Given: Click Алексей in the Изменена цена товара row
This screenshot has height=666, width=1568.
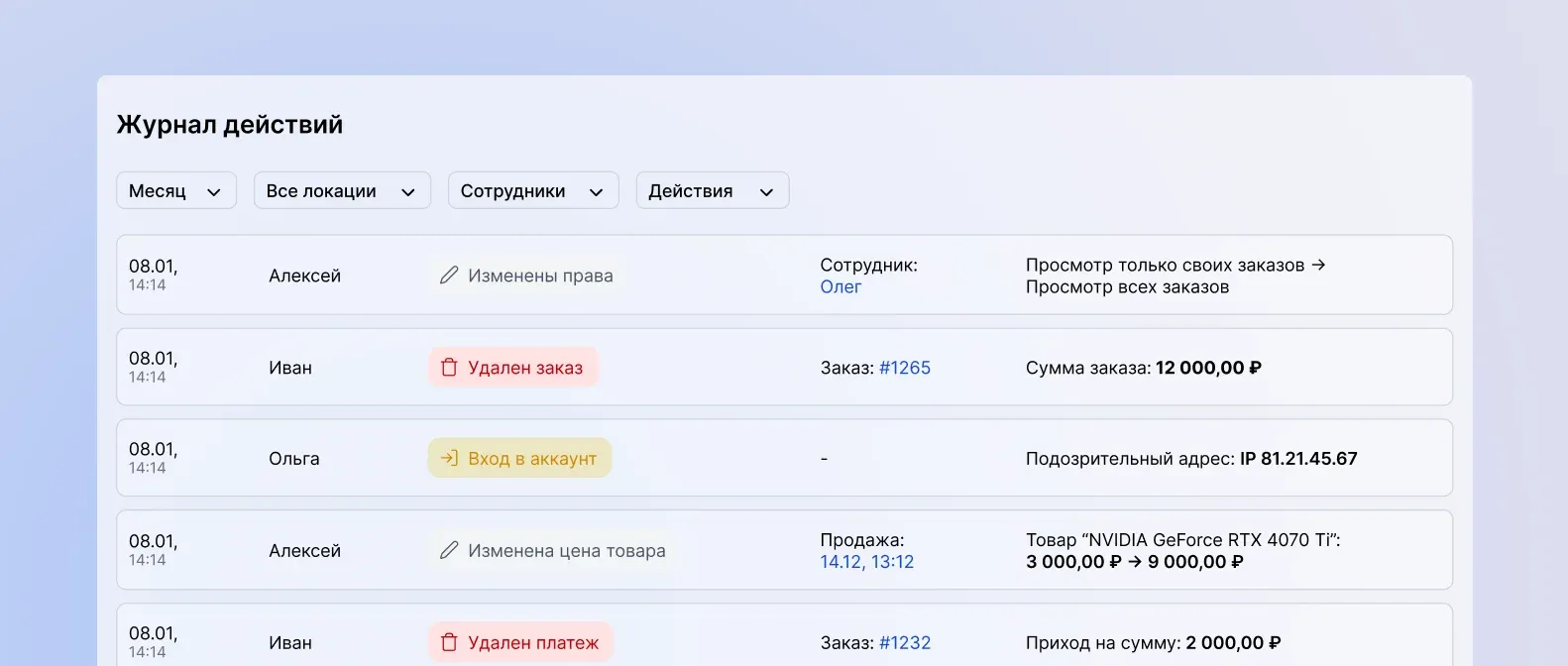Looking at the screenshot, I should tap(304, 551).
